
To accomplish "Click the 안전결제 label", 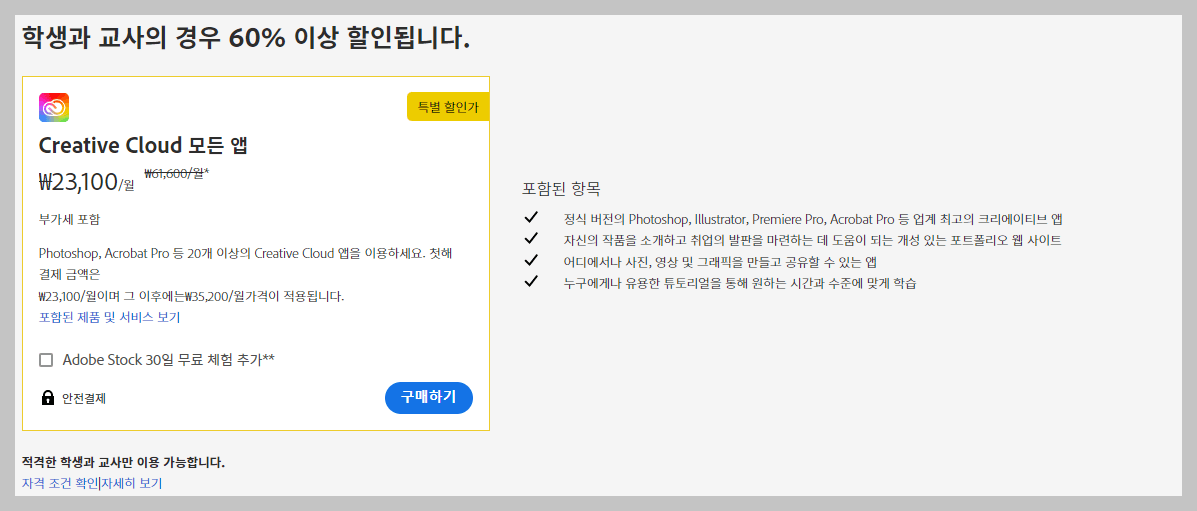I will pos(84,398).
